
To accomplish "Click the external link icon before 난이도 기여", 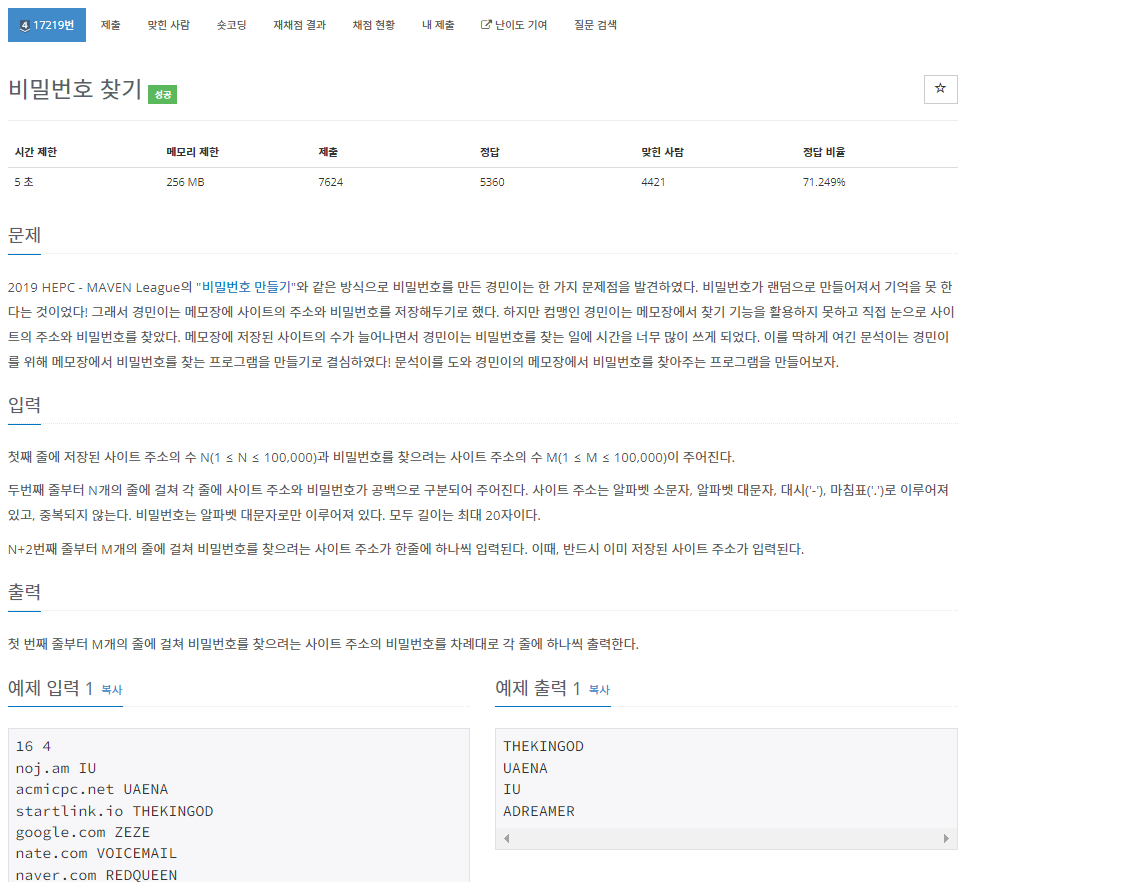I will [486, 25].
